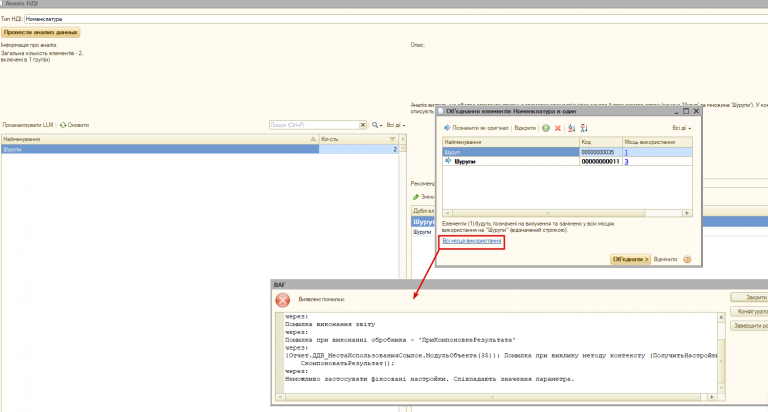
Task: Clear the search field with its X button
Action: [363, 125]
